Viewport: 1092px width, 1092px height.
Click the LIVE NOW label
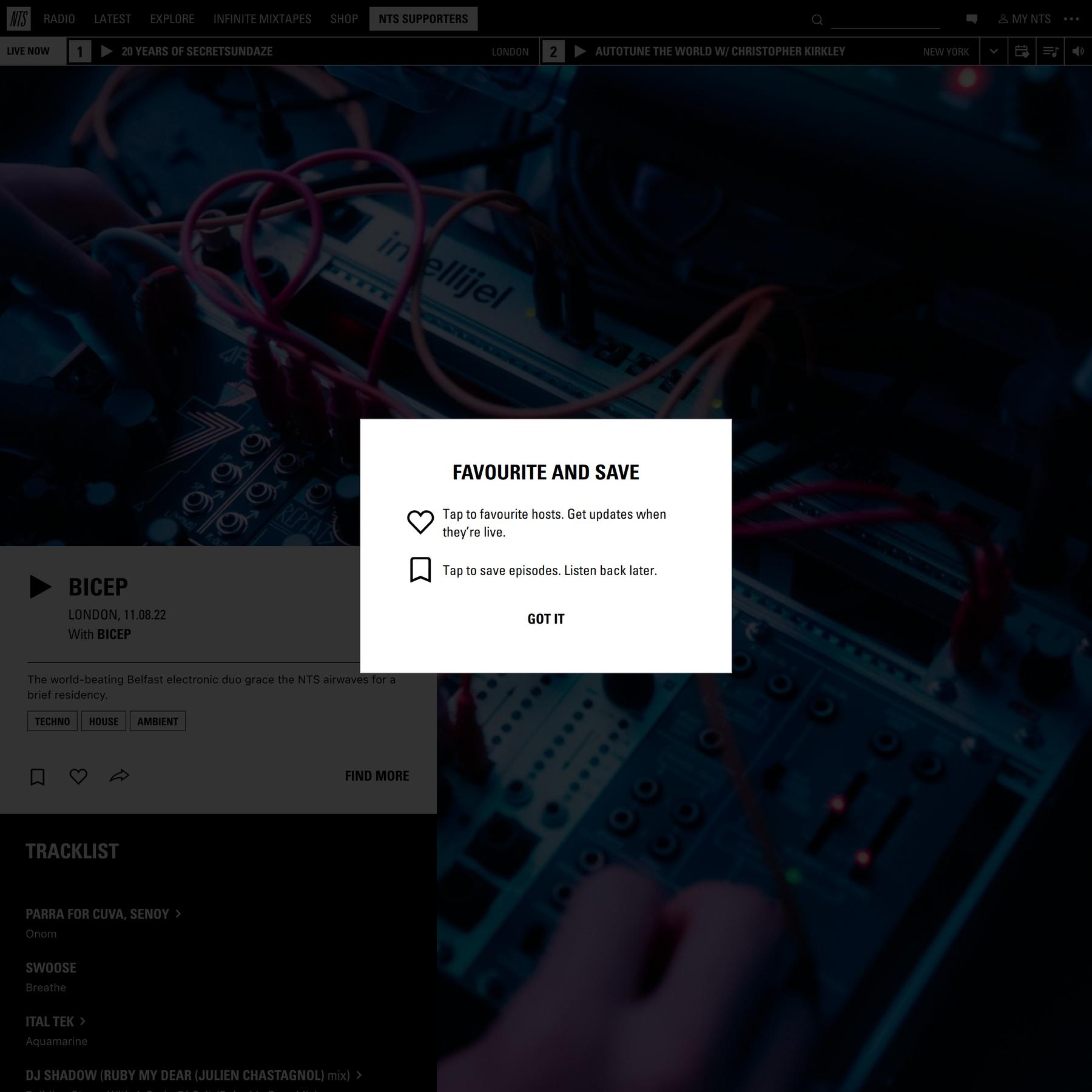tap(29, 51)
